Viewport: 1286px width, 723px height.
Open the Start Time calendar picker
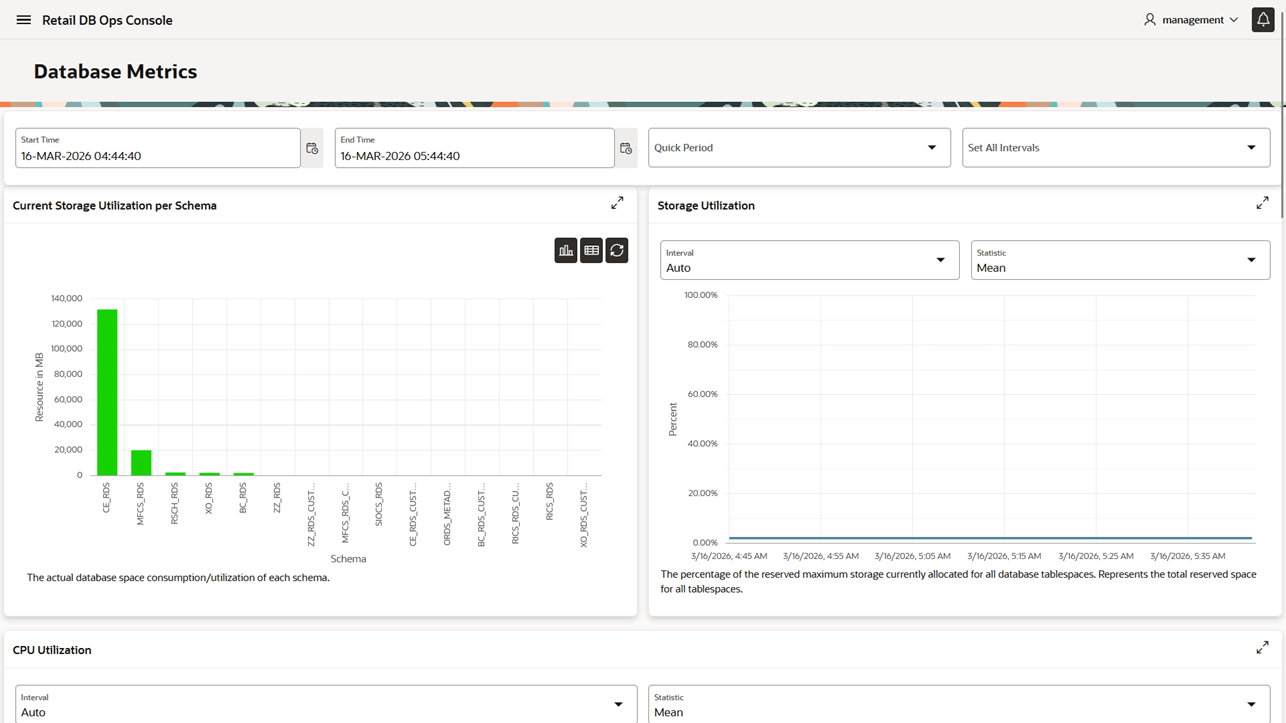[312, 148]
